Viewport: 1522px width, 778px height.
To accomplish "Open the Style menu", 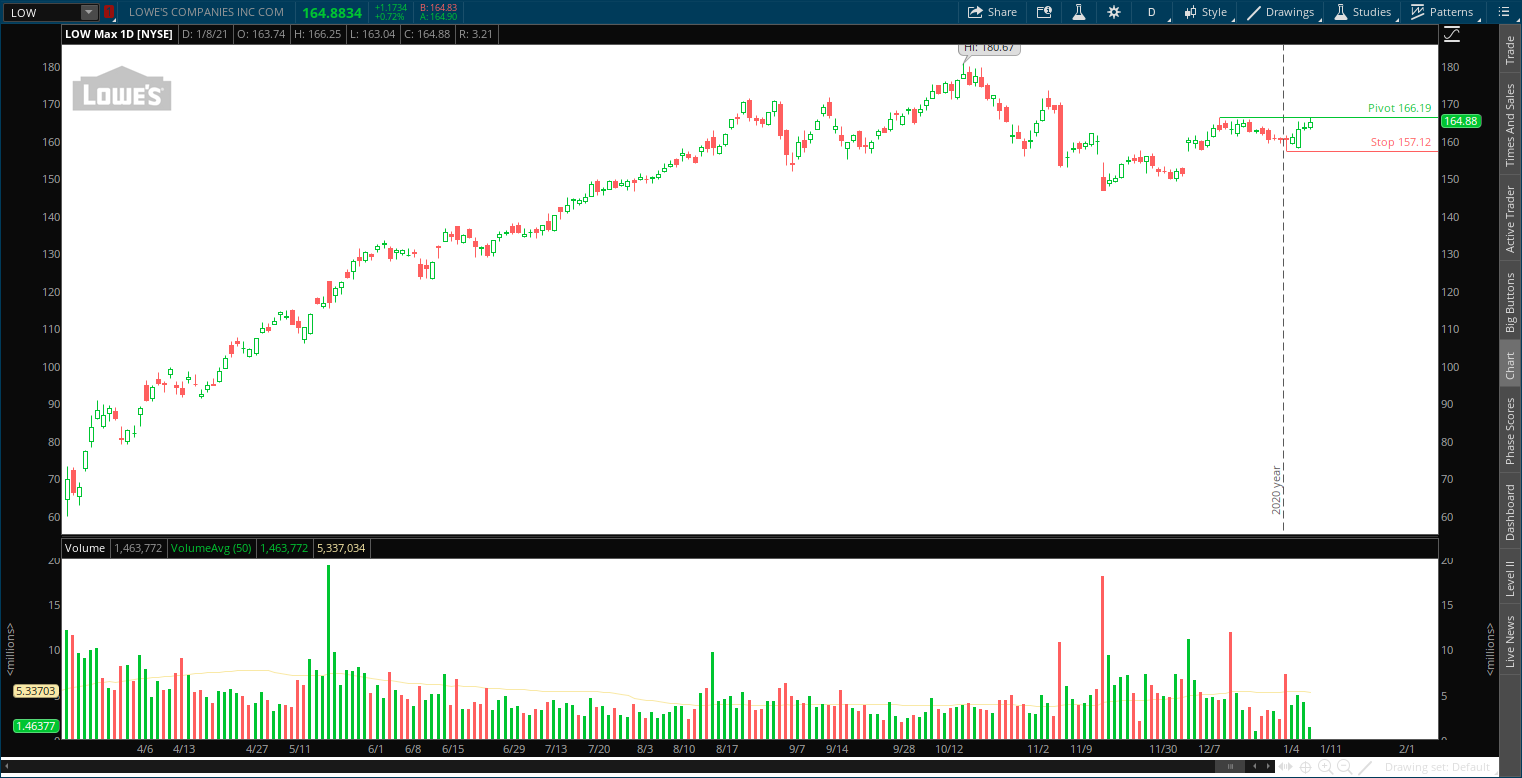I will [x=1205, y=12].
